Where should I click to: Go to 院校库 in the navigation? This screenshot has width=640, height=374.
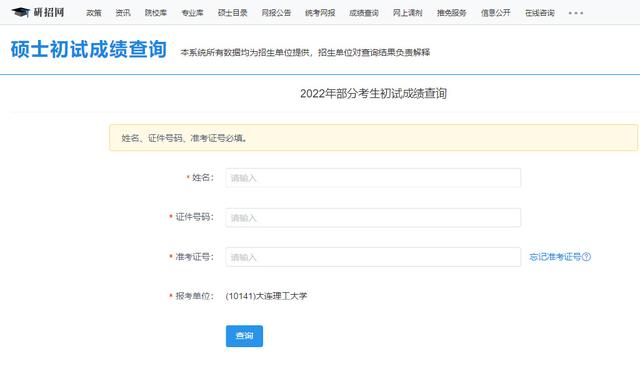coord(156,13)
